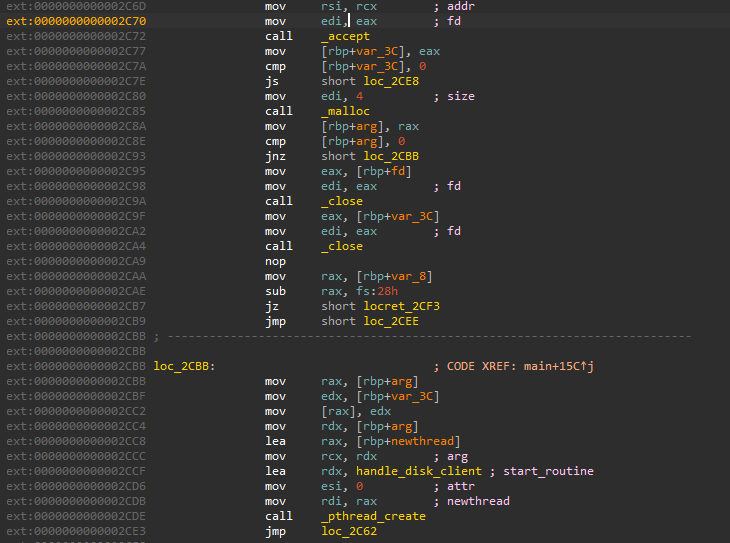Select the js mnemonic at 2C7E
Screen dimensions: 730x543
coord(272,81)
